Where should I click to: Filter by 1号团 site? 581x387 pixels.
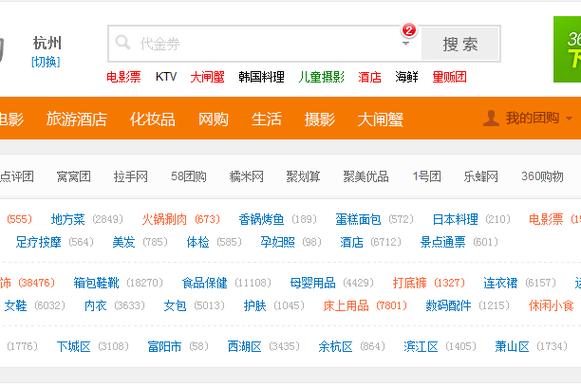pos(427,176)
